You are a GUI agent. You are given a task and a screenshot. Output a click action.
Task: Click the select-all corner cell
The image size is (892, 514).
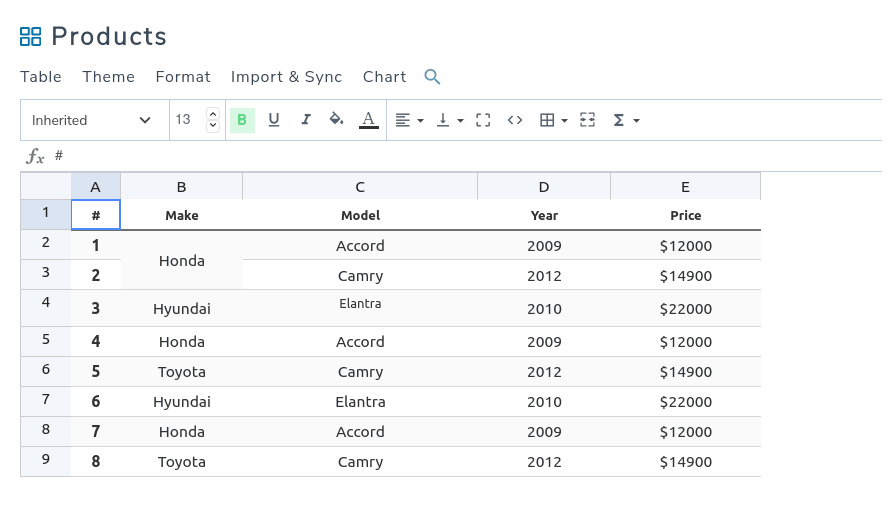(46, 186)
